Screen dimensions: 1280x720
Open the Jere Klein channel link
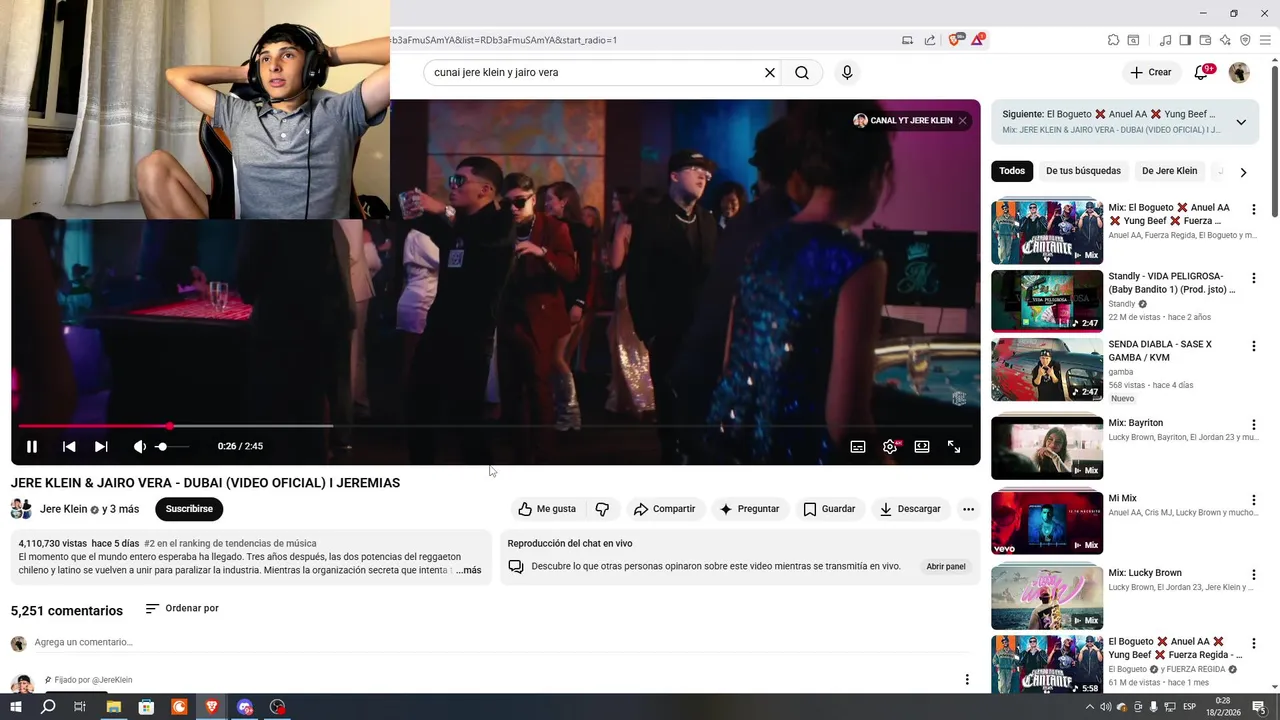[63, 509]
